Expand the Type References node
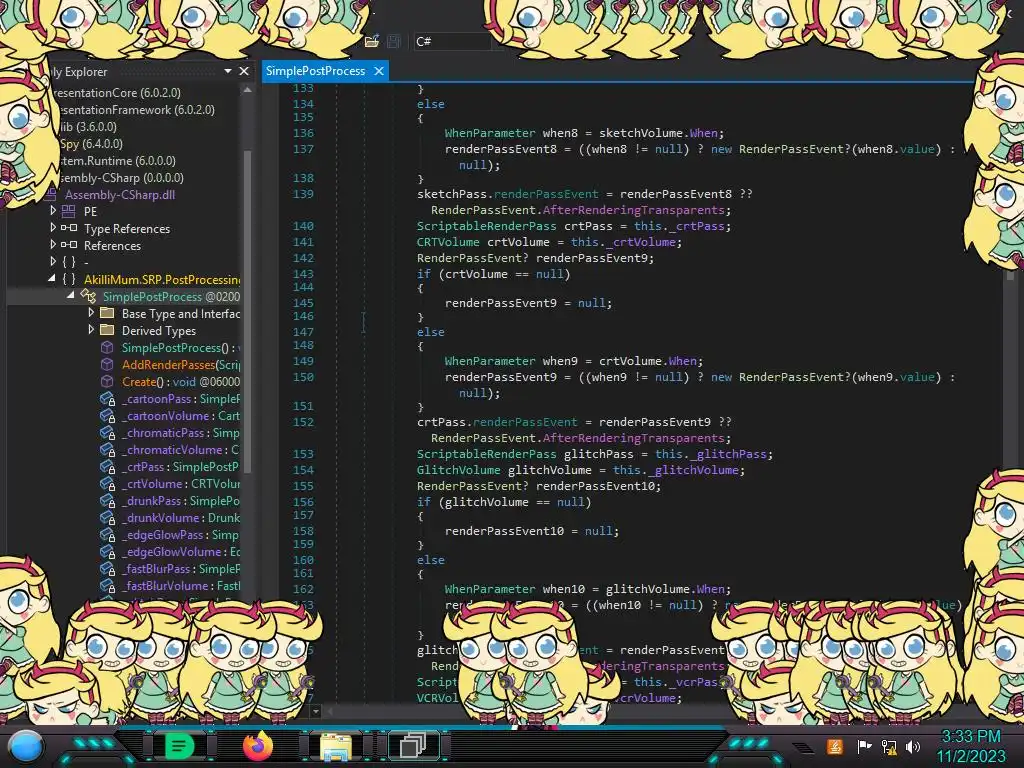1024x768 pixels. pos(53,227)
